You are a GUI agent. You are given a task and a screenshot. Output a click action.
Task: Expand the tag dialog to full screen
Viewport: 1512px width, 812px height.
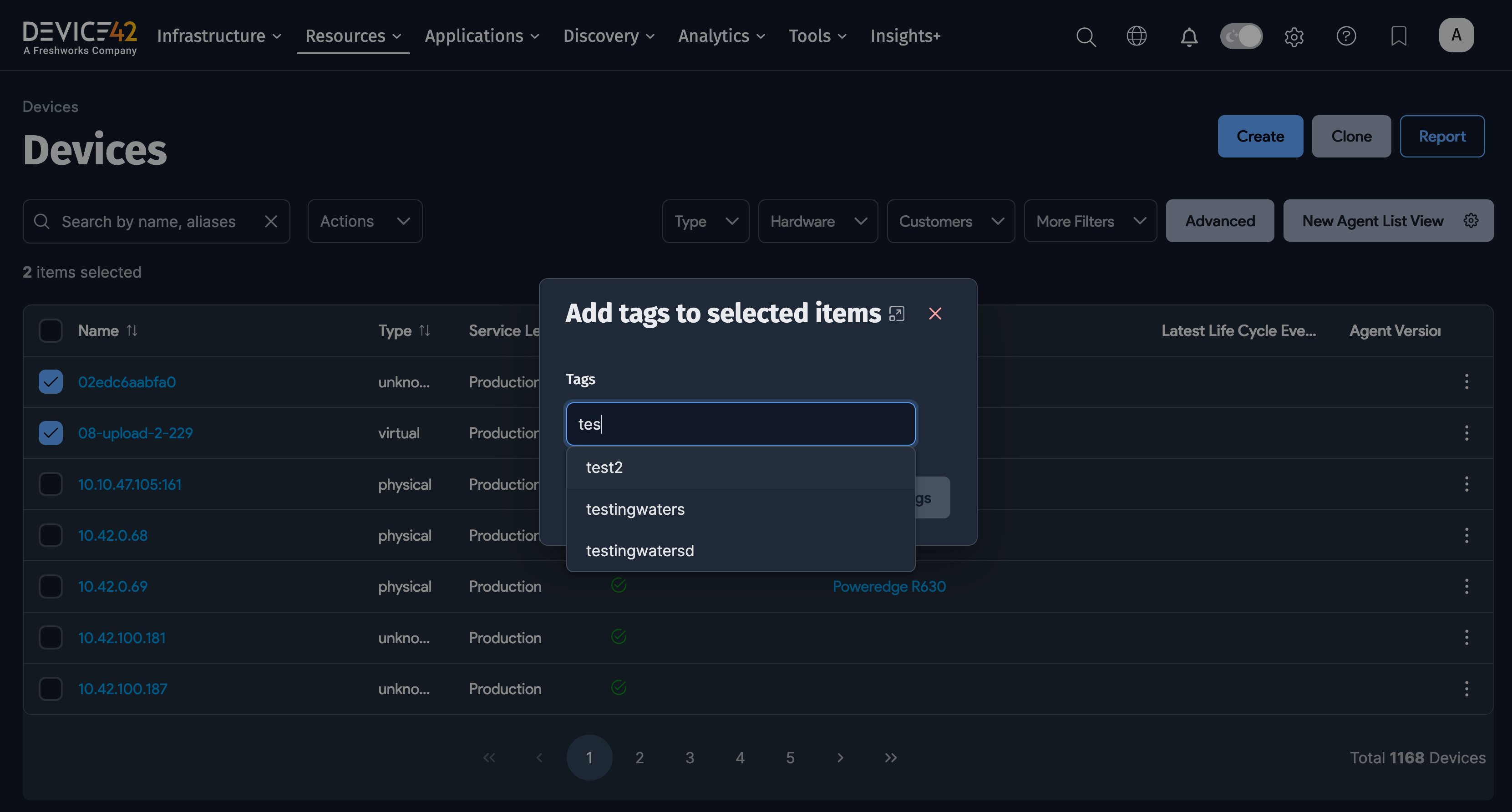point(897,313)
